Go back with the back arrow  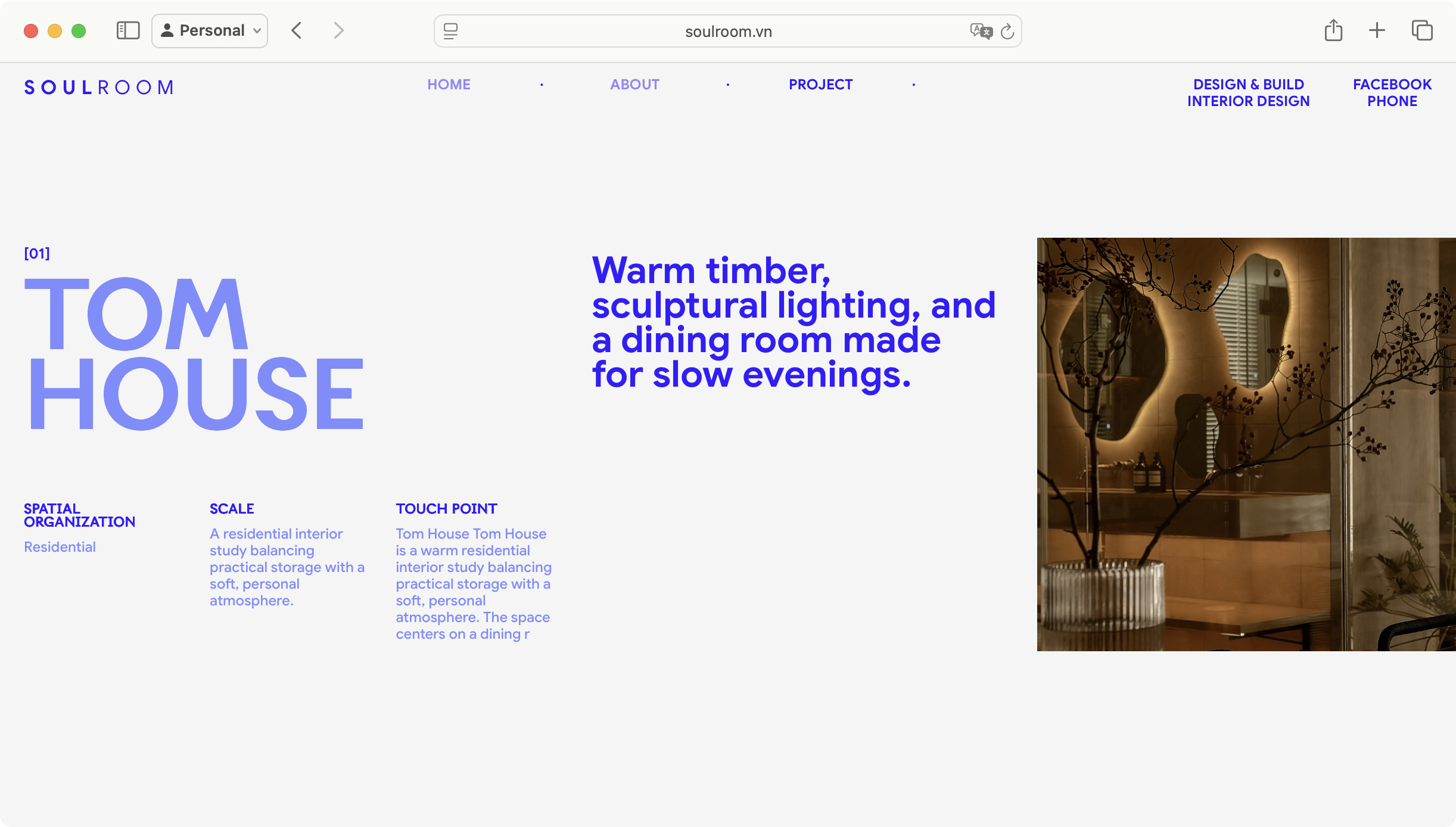[297, 30]
